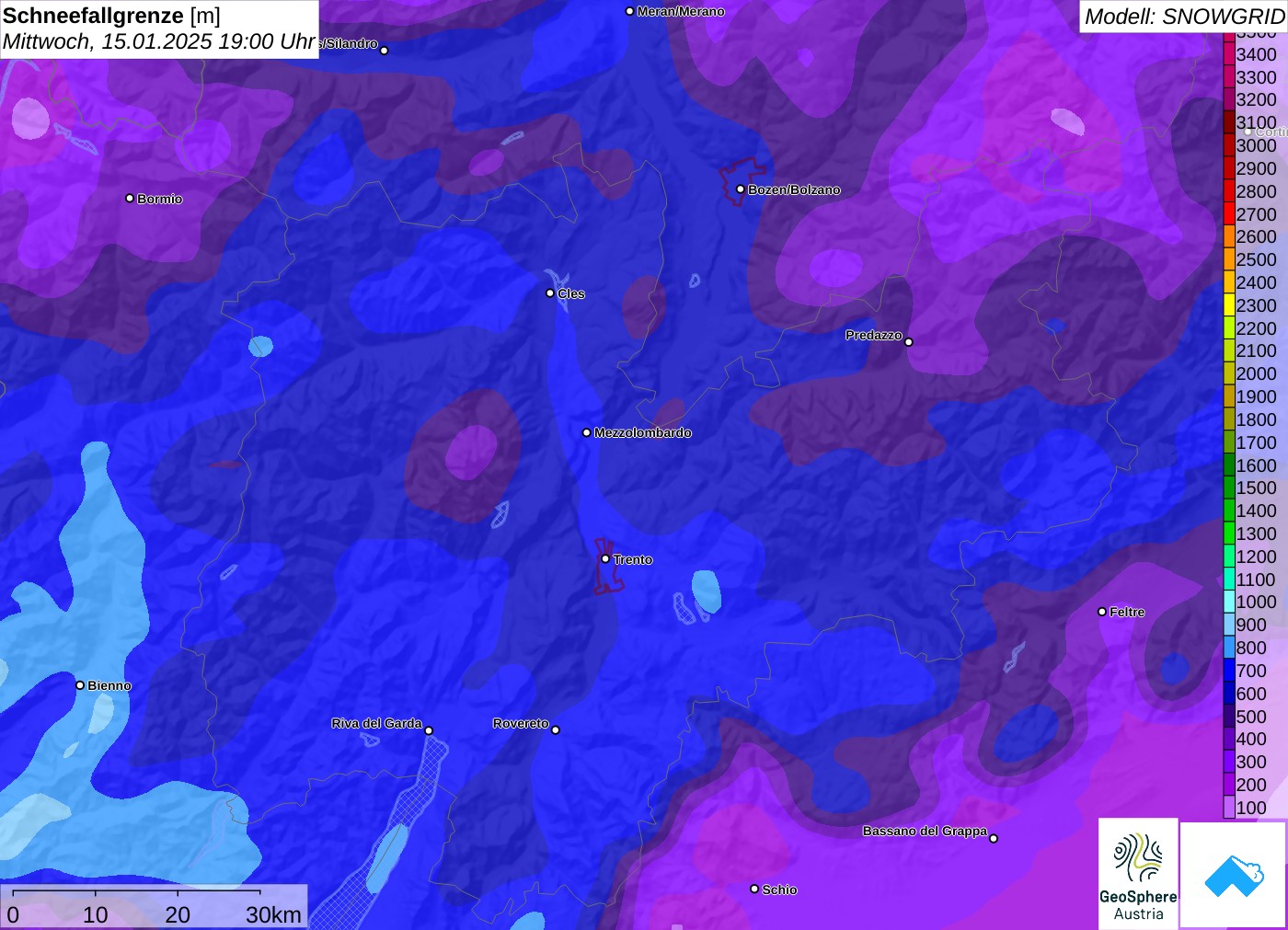Screen dimensions: 1288x930
Task: Click the 30km scale bar label
Action: 273,914
